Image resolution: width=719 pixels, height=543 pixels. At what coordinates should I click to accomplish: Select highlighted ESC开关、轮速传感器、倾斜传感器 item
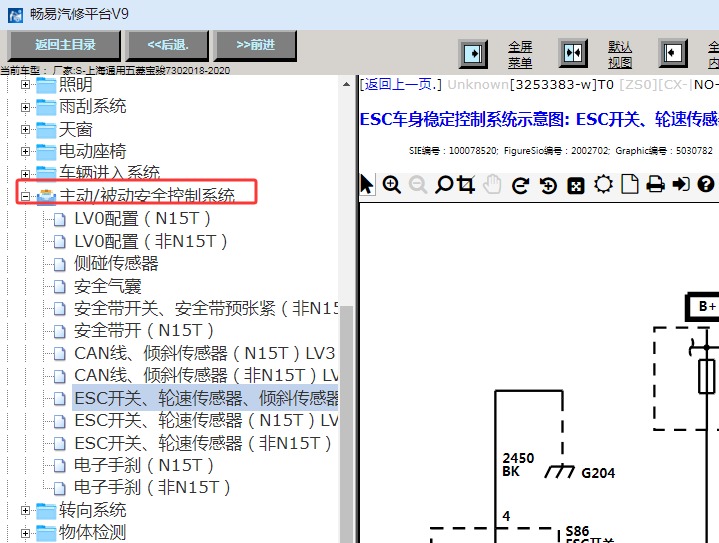click(206, 398)
